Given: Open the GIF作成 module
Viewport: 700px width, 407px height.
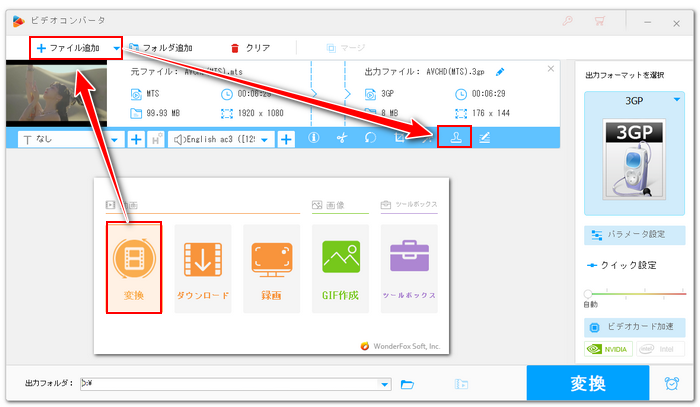Looking at the screenshot, I should (x=341, y=267).
